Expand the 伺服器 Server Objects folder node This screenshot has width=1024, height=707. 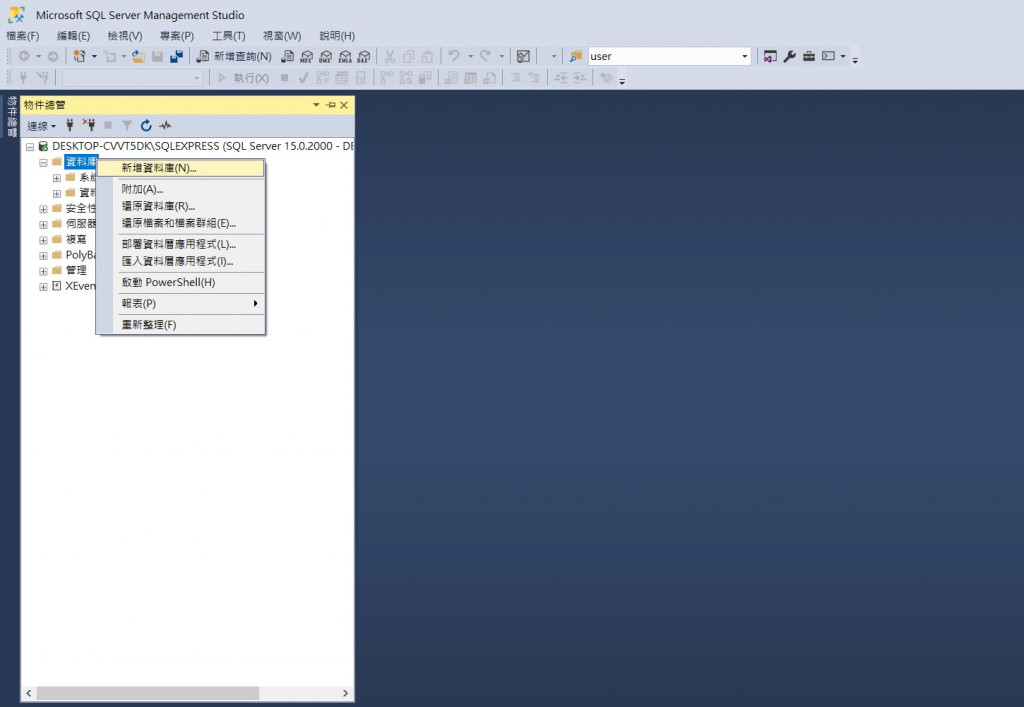43,225
